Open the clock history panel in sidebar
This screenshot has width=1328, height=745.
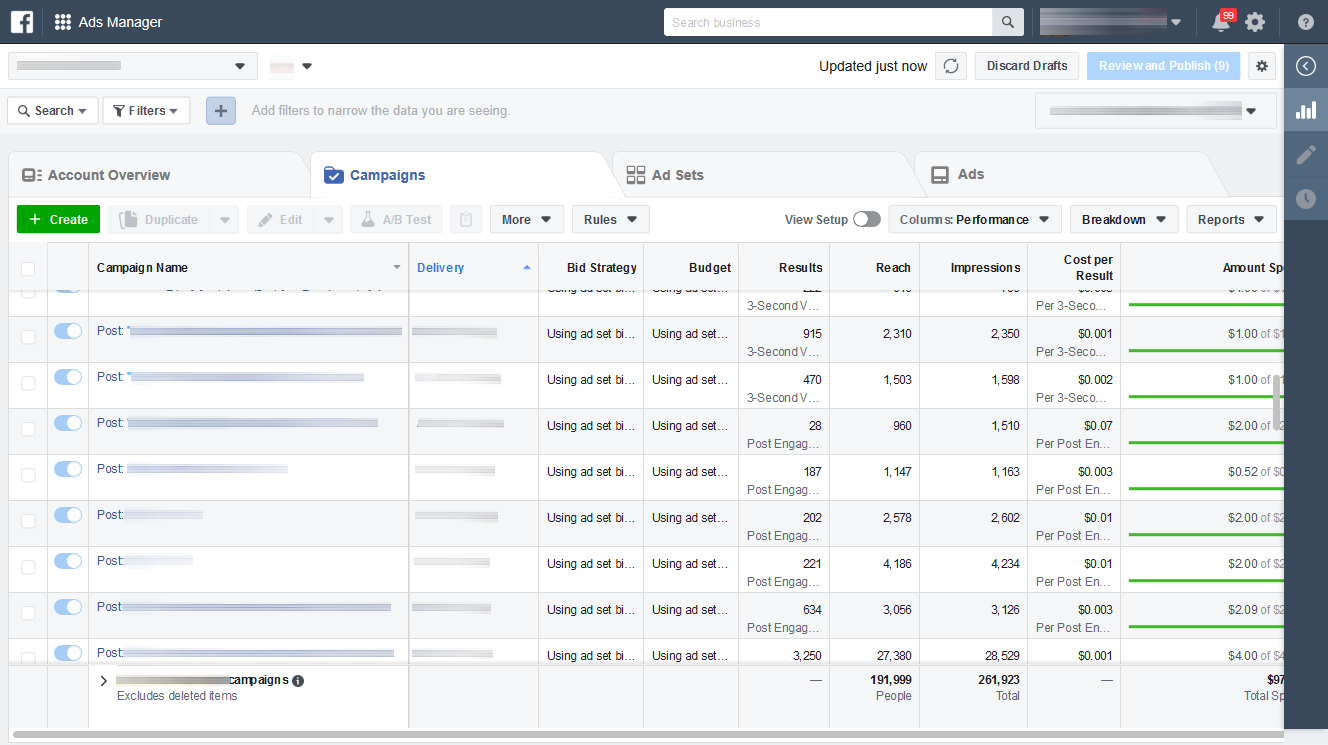(x=1306, y=199)
